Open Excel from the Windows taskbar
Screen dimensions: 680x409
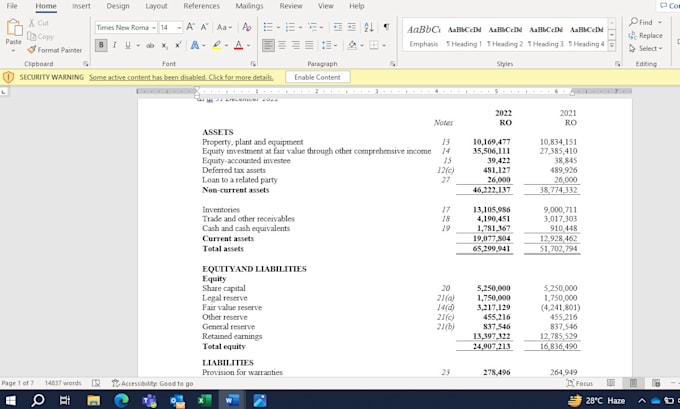pyautogui.click(x=204, y=400)
